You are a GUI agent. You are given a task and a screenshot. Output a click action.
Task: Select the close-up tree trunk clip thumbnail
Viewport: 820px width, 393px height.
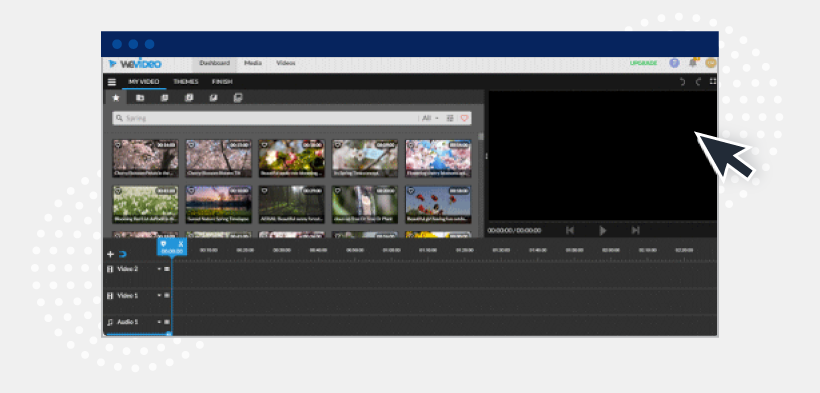(365, 205)
